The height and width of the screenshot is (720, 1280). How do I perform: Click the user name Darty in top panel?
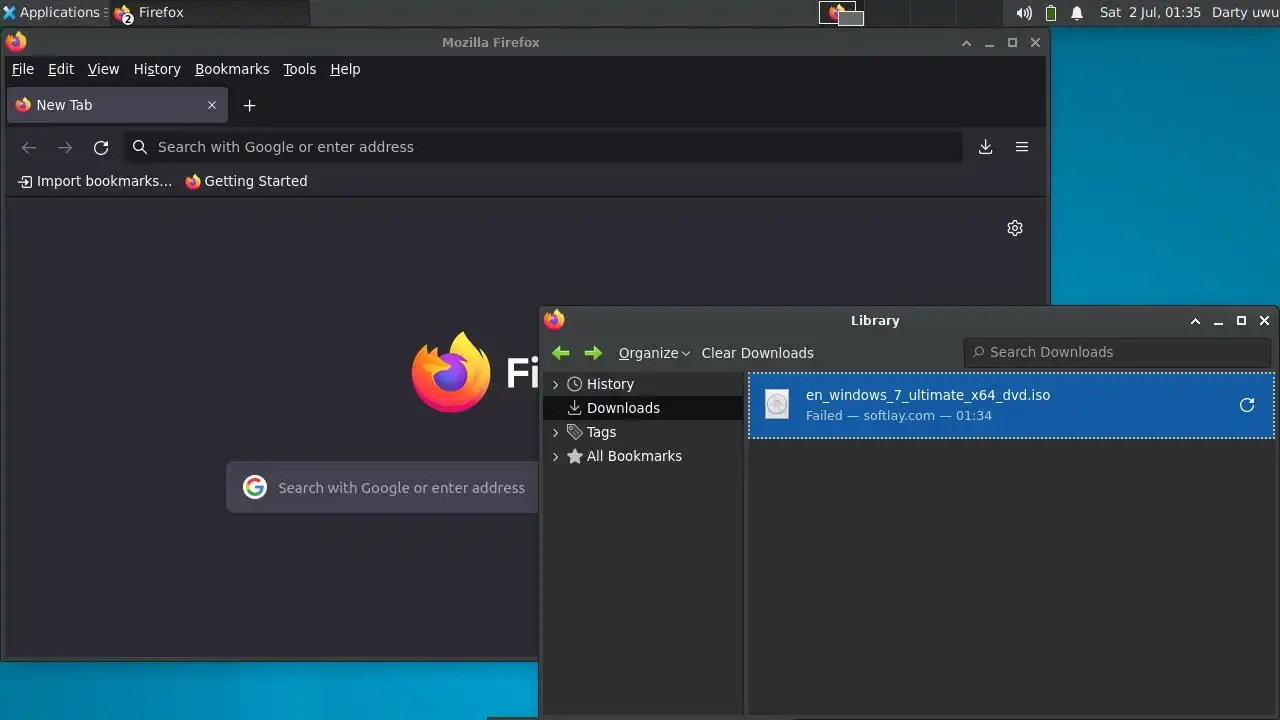pos(1245,13)
